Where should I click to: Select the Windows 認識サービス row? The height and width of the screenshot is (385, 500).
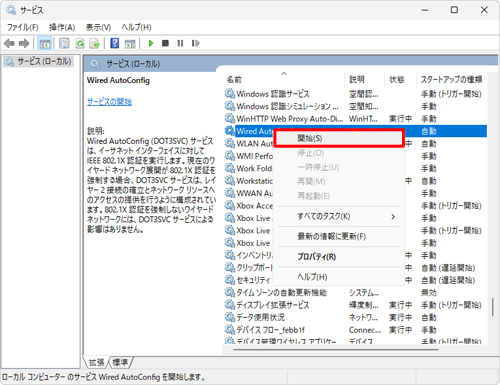[355, 94]
